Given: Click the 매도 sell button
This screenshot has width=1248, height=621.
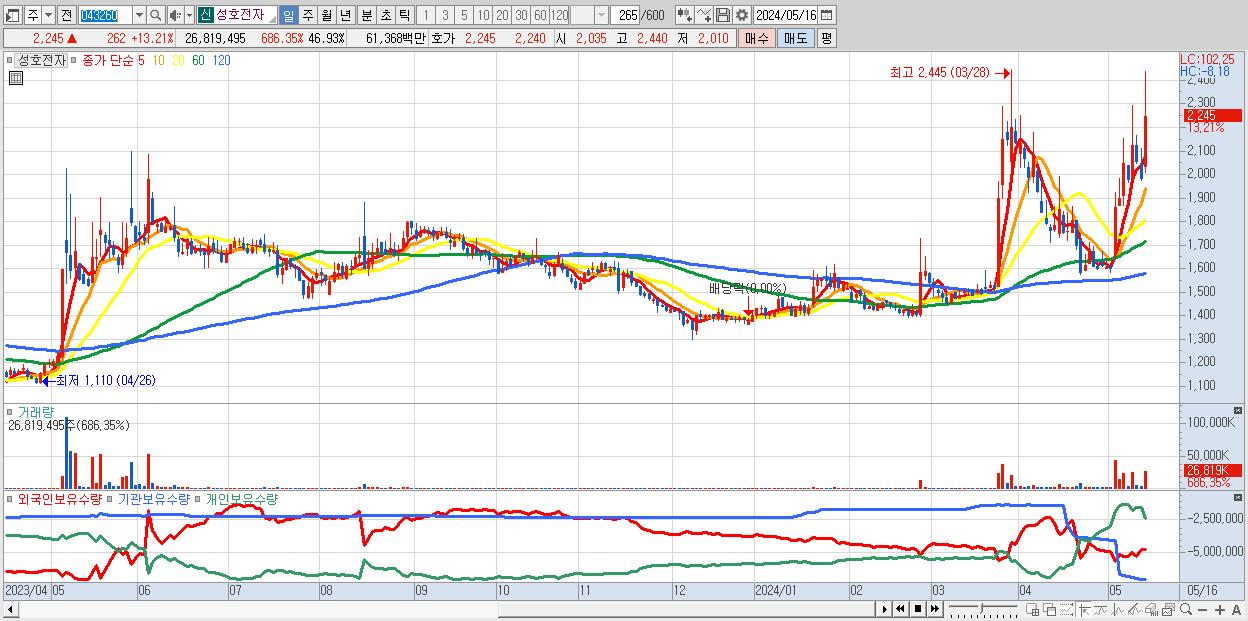Looking at the screenshot, I should click(x=795, y=38).
